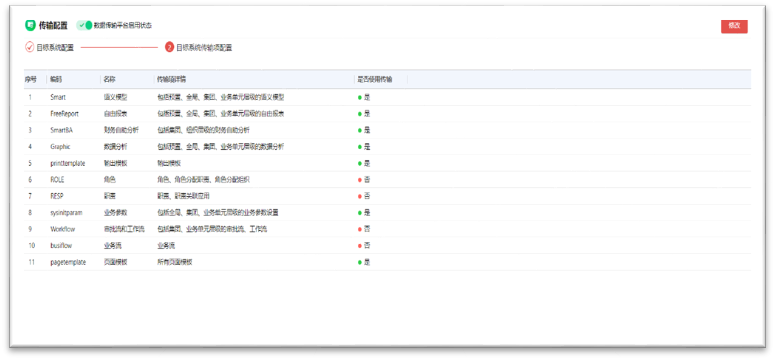Select the FreeReport code cell
Image resolution: width=776 pixels, height=360 pixels.
pyautogui.click(x=64, y=114)
